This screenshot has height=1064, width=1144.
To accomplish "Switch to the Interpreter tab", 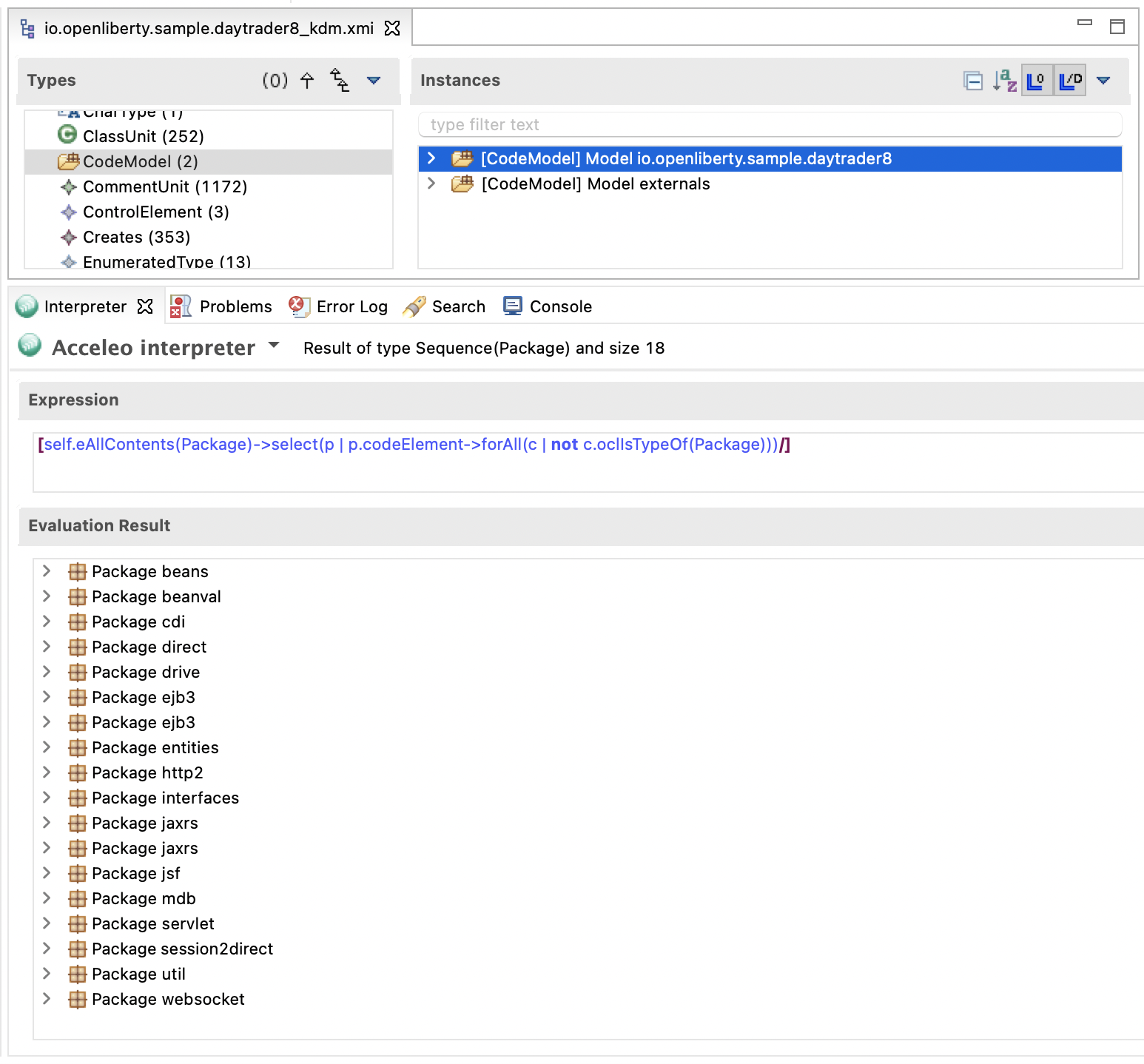I will [x=85, y=306].
